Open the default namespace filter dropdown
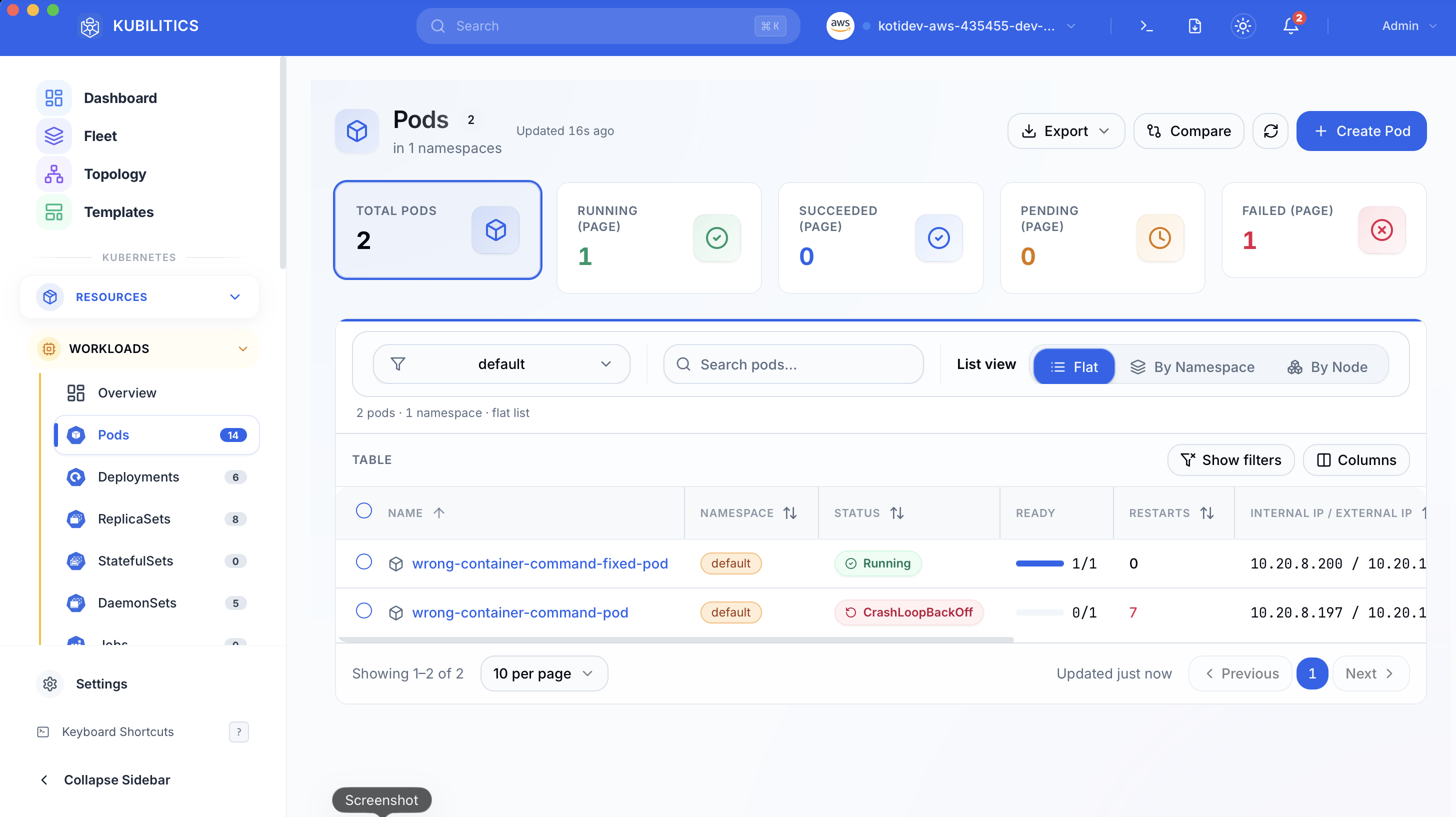The height and width of the screenshot is (817, 1456). coord(501,364)
